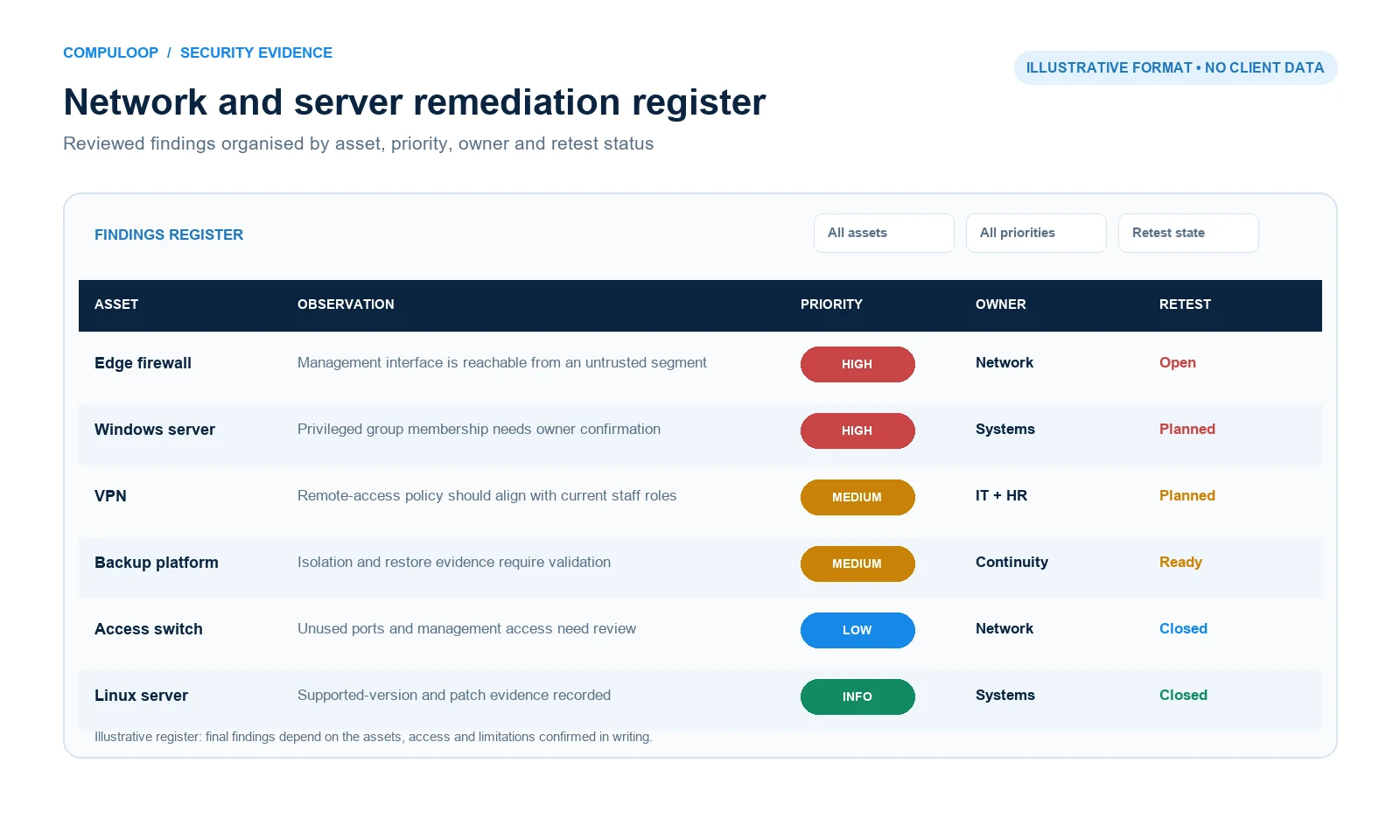Open the All assets filter dropdown

(x=884, y=233)
